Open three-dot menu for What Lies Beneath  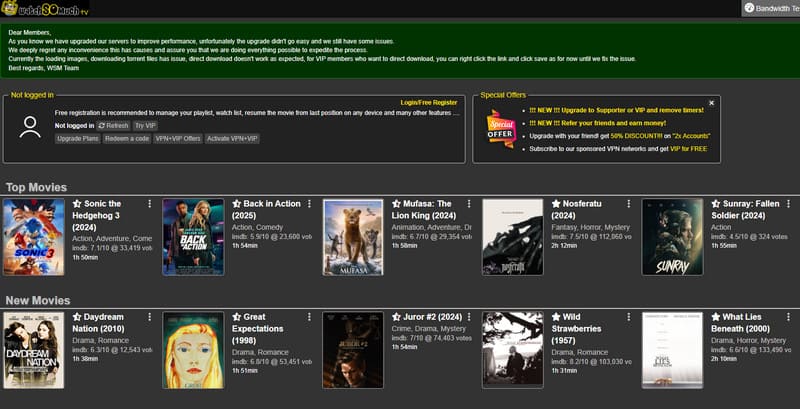[790, 317]
